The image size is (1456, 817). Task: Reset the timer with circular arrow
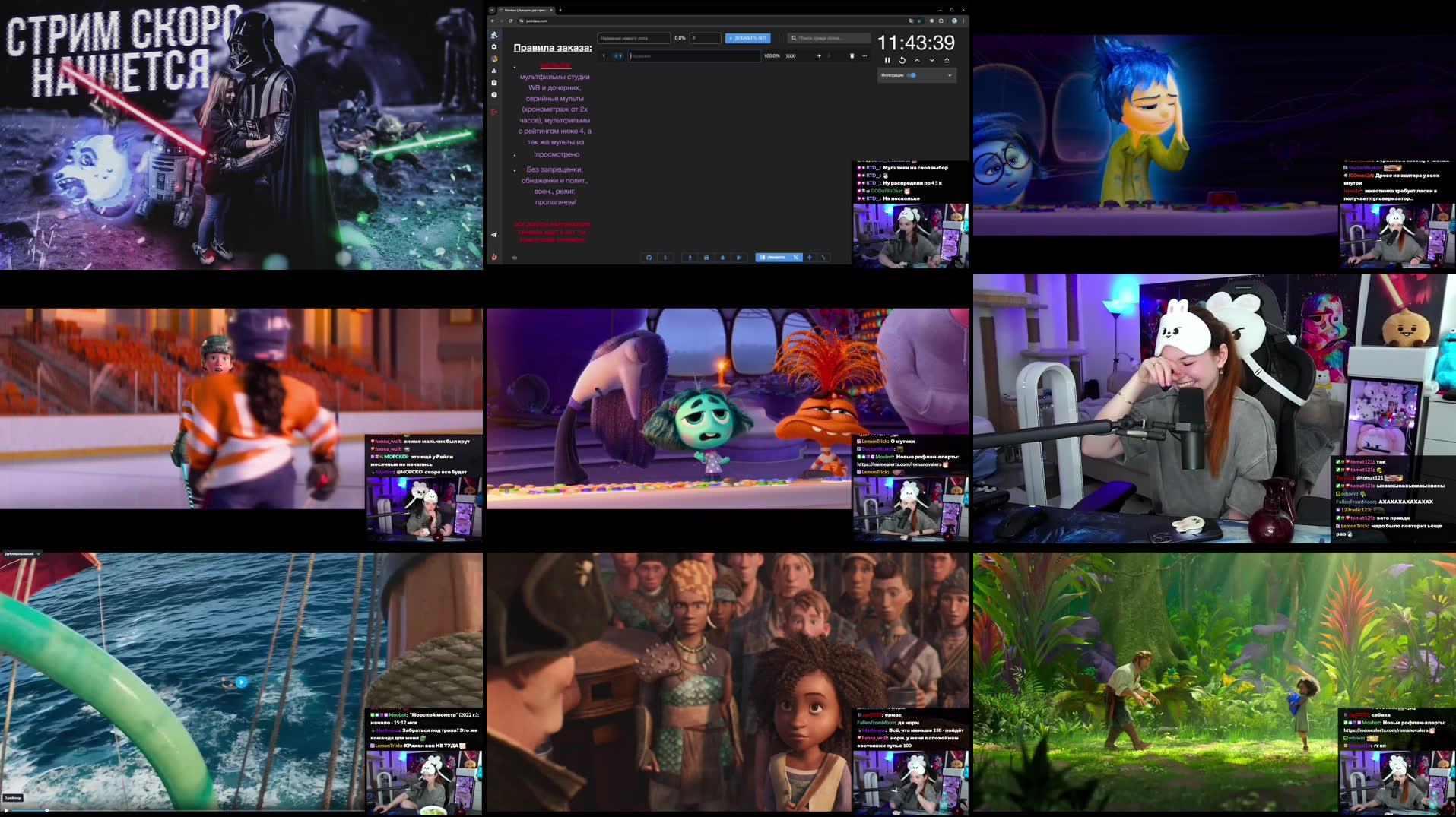(x=902, y=60)
